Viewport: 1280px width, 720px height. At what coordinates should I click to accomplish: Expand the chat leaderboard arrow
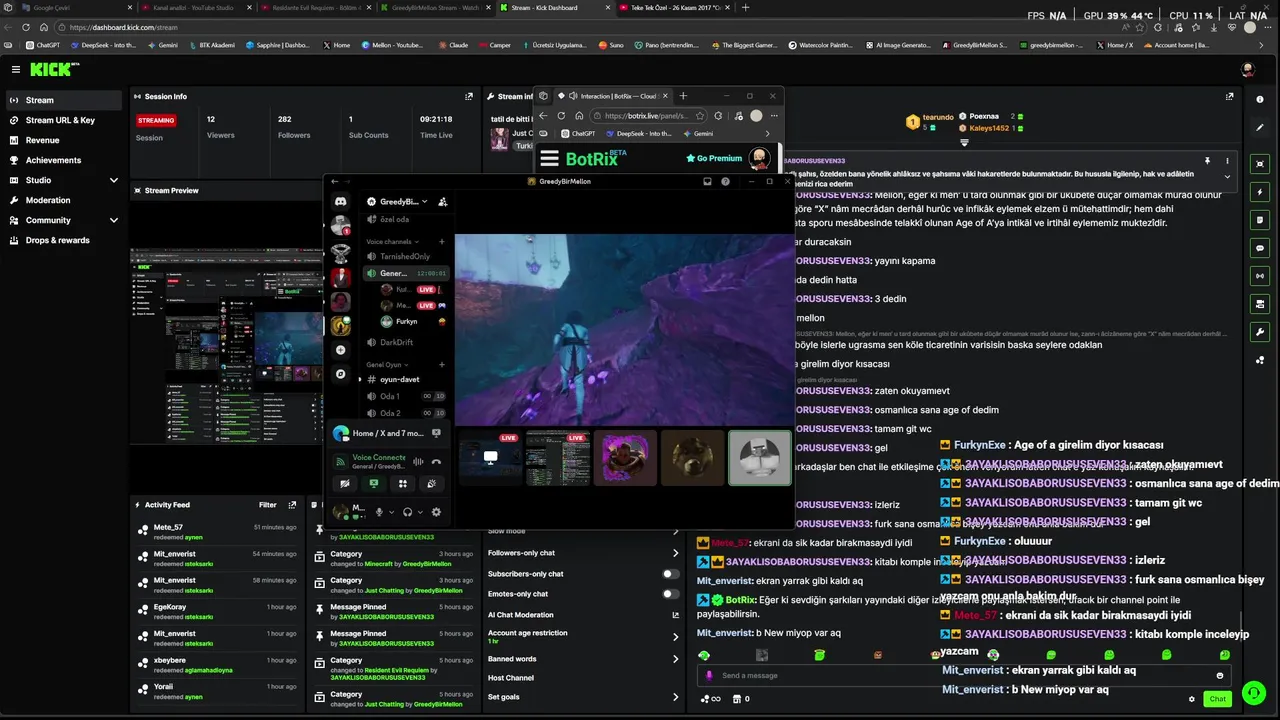pos(965,143)
